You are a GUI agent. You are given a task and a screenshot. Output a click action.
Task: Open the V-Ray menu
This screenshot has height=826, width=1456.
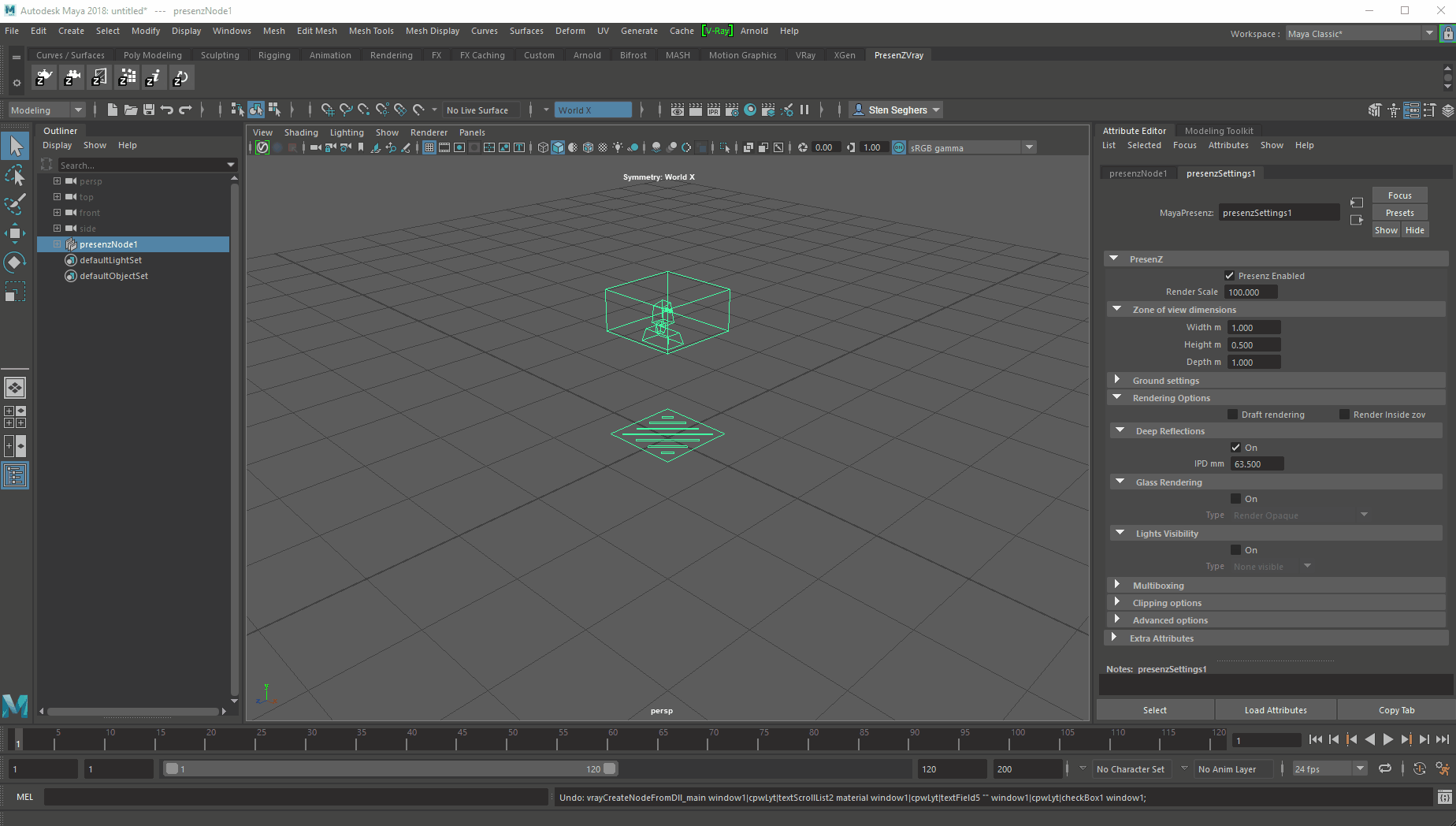(717, 31)
